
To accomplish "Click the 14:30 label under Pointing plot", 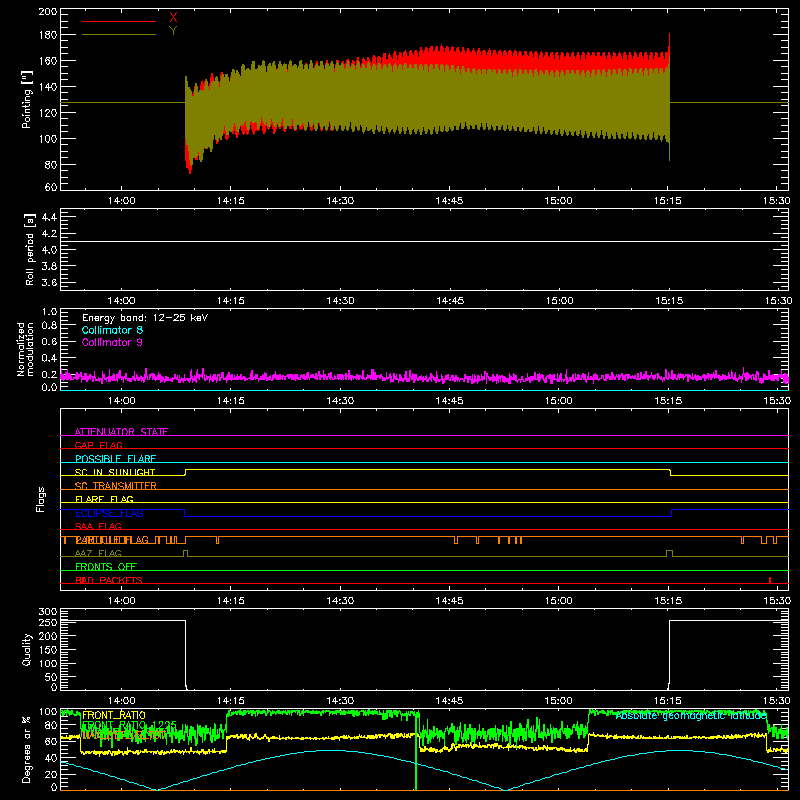I will point(340,201).
